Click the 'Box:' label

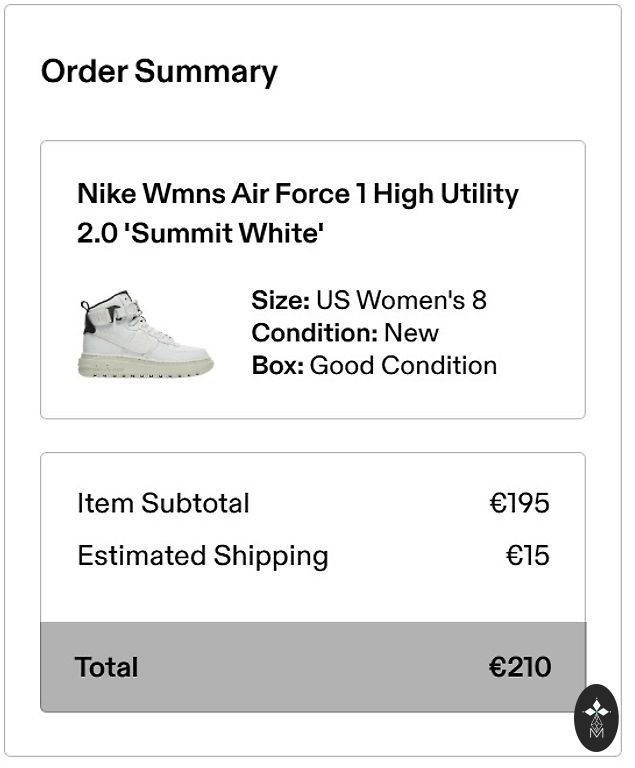pos(277,365)
